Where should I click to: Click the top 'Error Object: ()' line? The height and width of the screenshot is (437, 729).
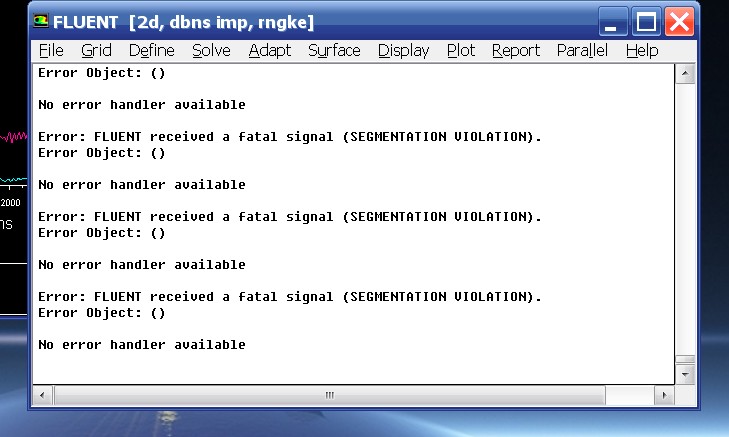point(102,73)
